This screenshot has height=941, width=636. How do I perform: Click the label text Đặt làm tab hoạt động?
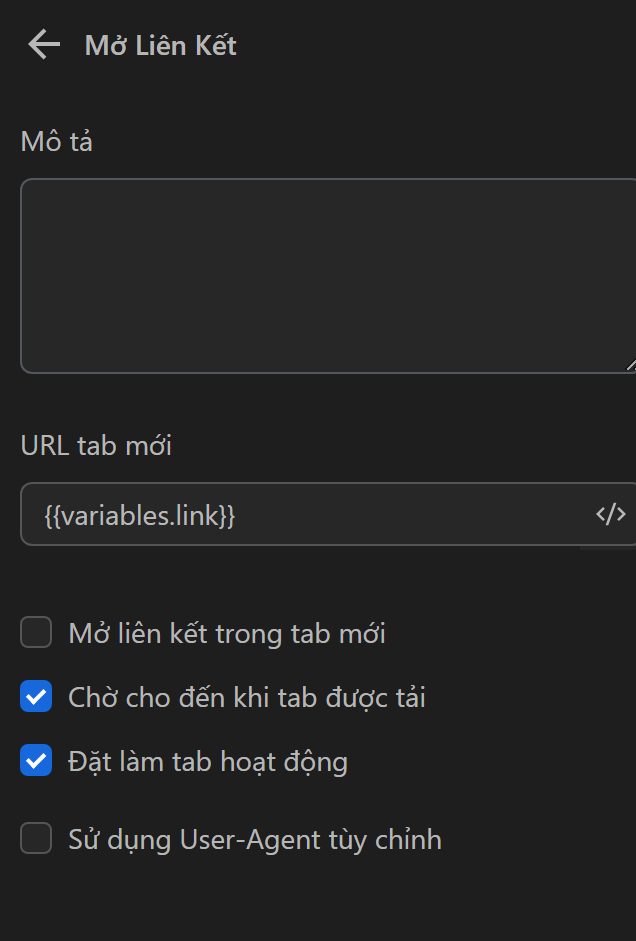tap(208, 762)
